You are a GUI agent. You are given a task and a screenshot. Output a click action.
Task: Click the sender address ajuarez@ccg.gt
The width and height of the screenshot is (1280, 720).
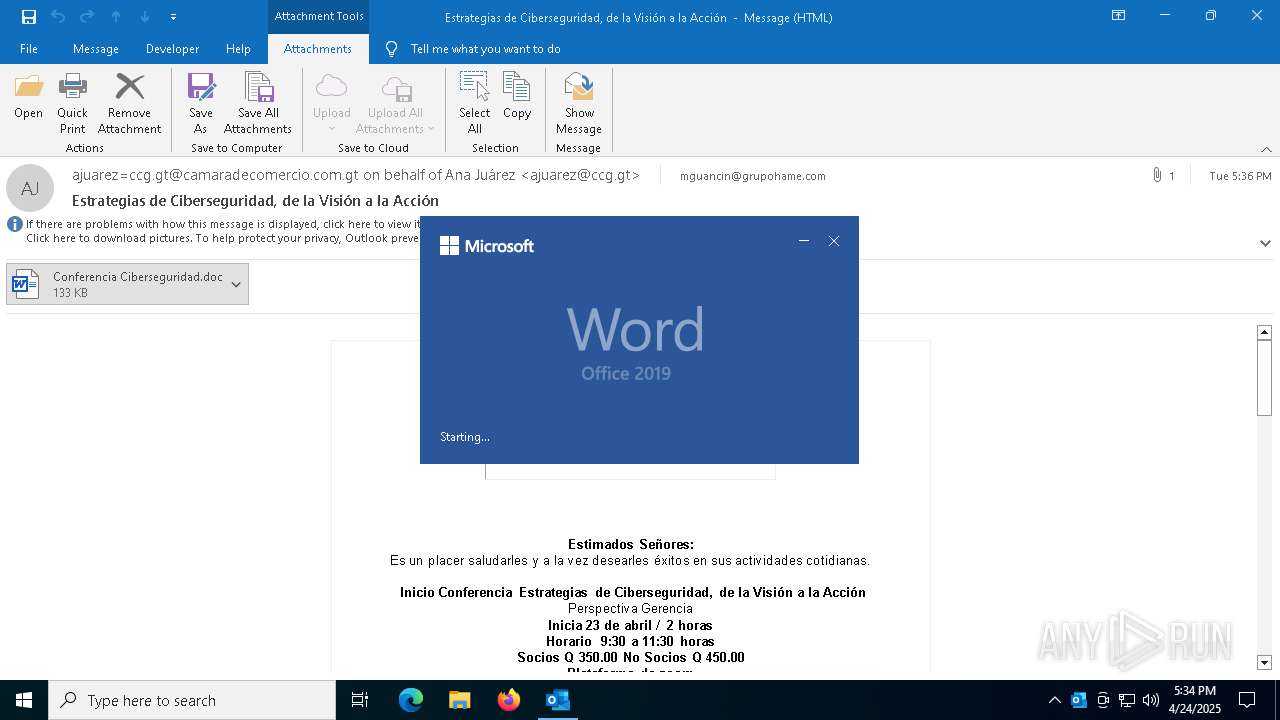point(580,175)
